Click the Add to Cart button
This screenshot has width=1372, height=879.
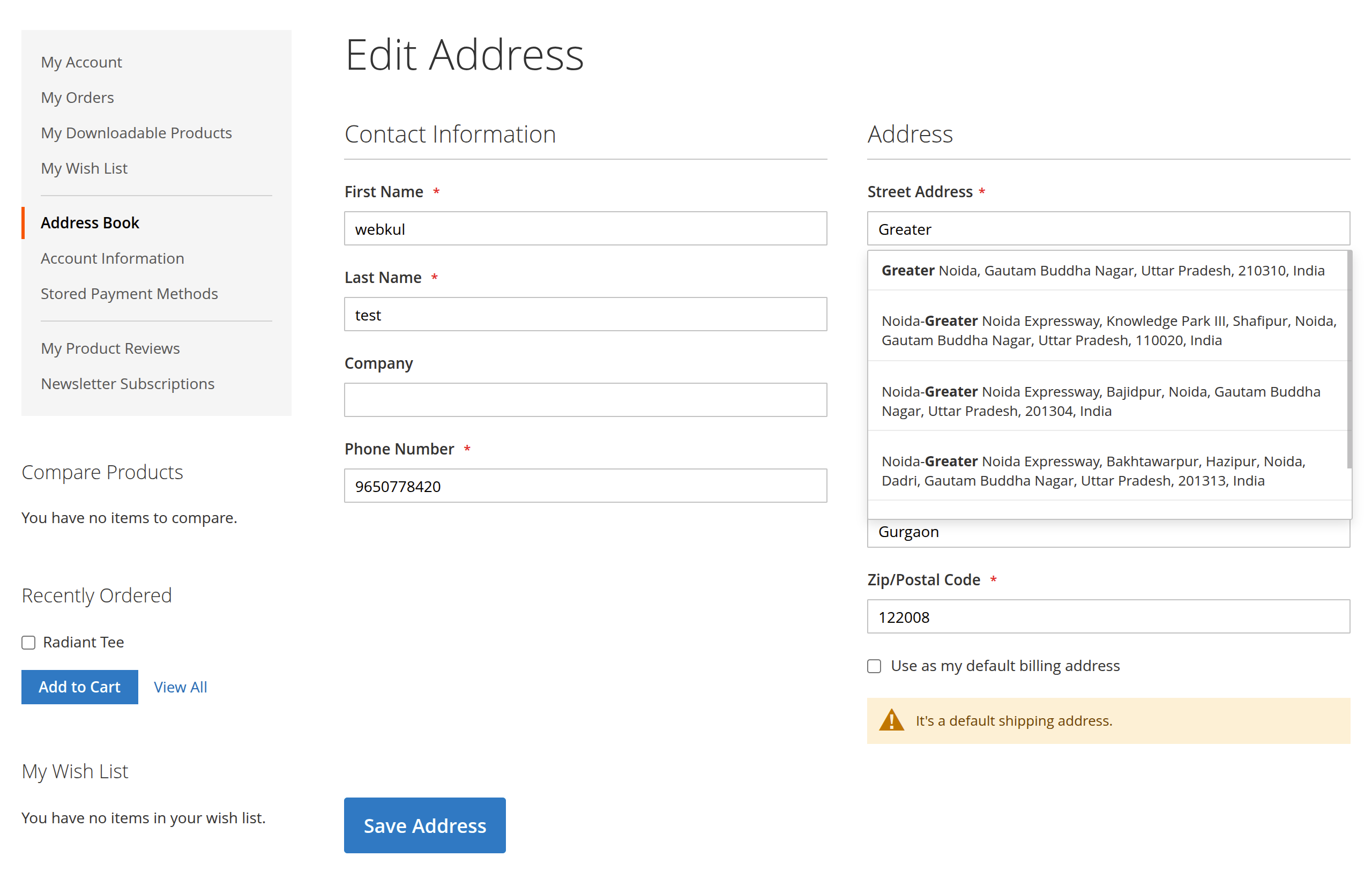79,687
